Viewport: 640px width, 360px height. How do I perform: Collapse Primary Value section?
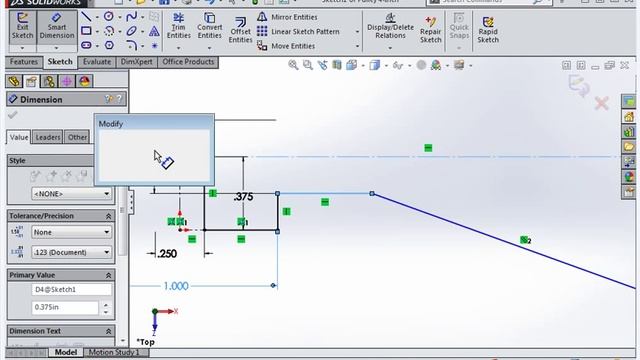click(109, 276)
